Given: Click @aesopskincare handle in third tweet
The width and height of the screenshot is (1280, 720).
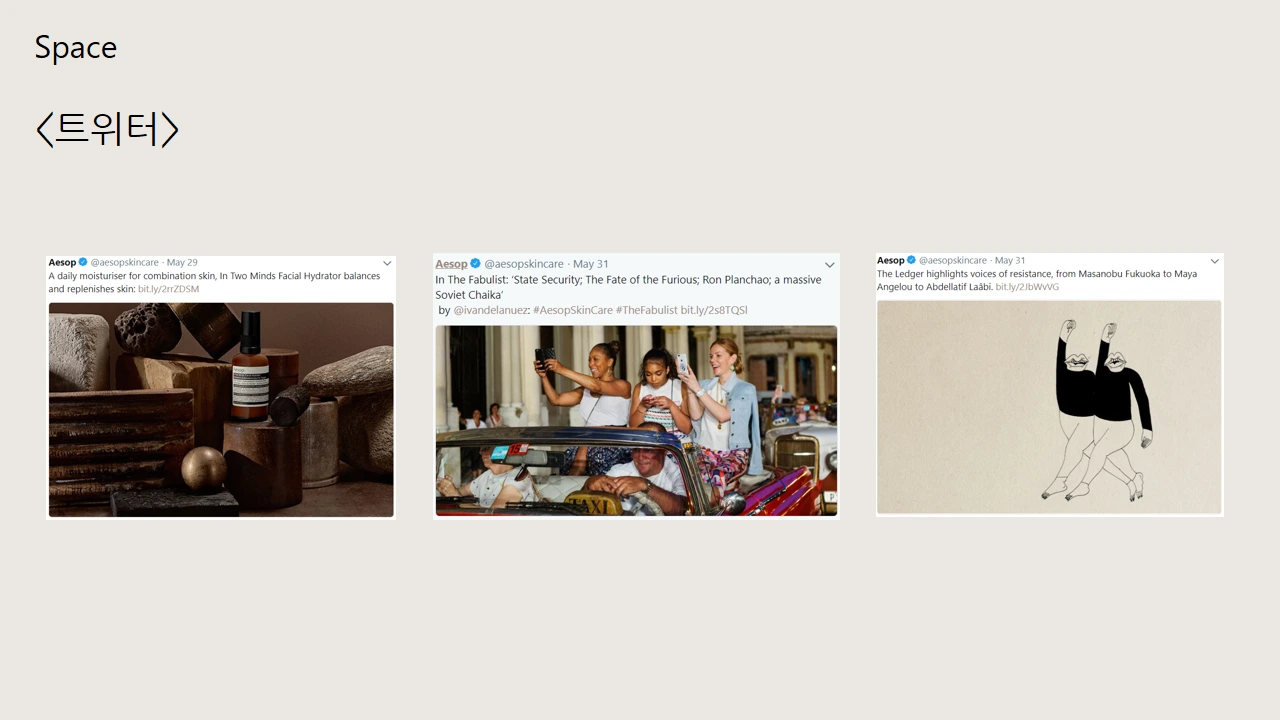Looking at the screenshot, I should coord(953,260).
